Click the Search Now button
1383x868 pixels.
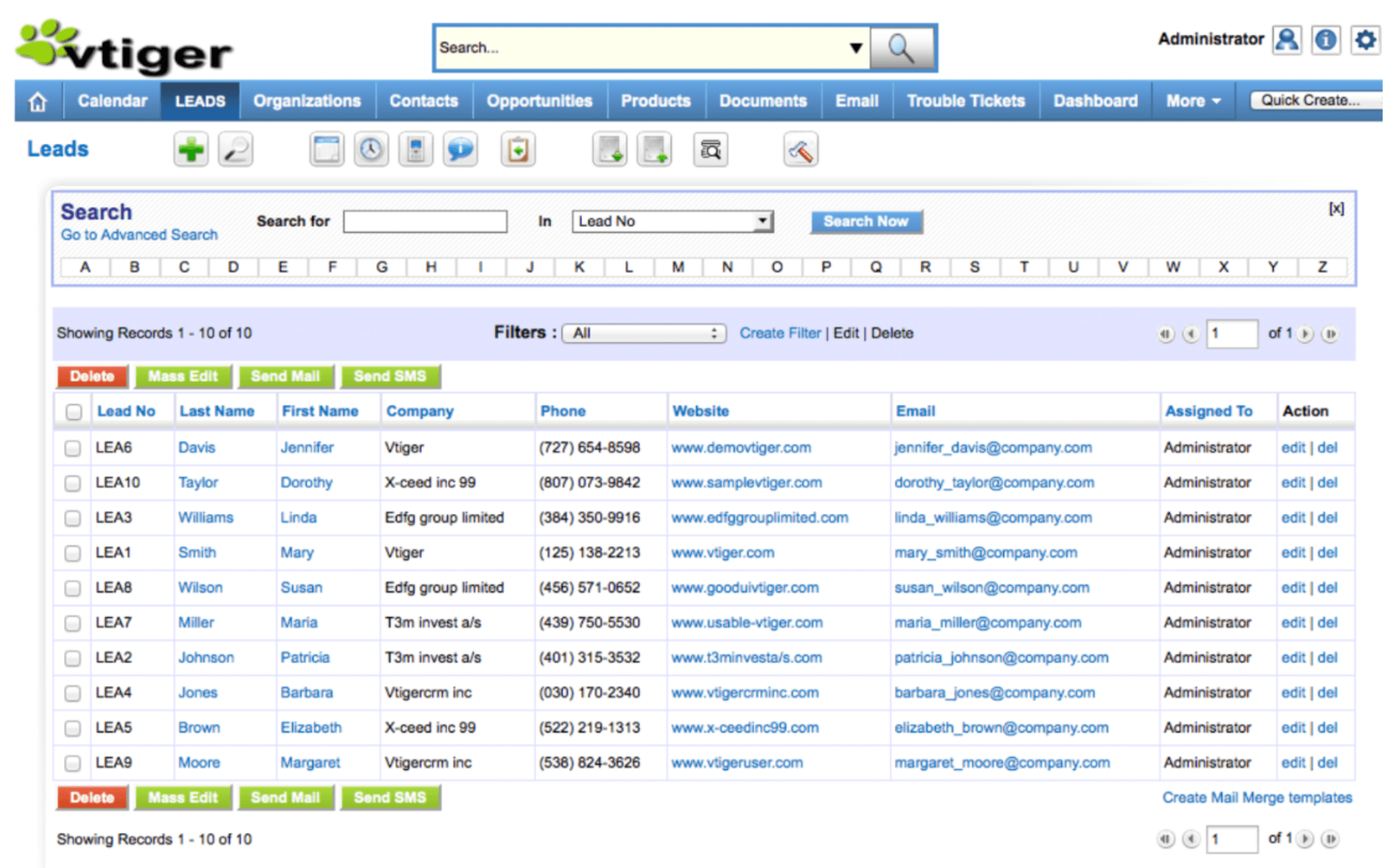pyautogui.click(x=866, y=222)
